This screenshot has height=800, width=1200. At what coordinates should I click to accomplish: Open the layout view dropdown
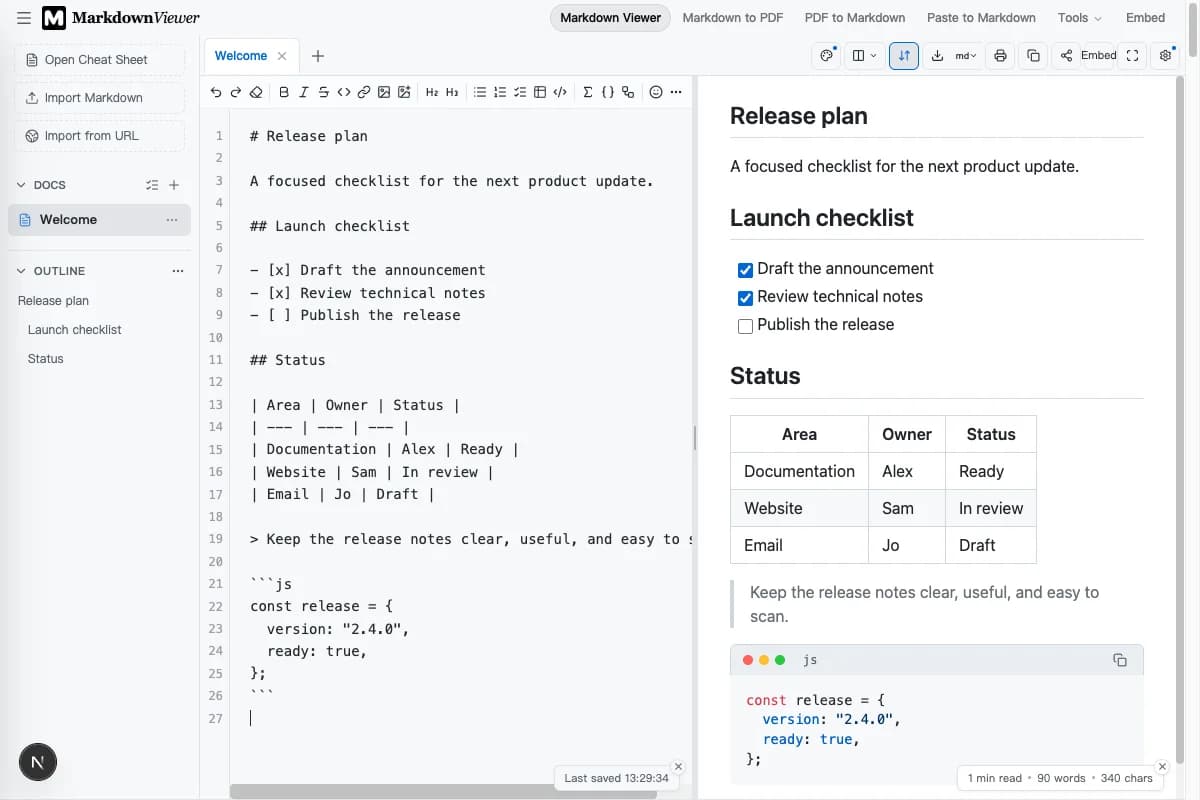(x=865, y=56)
